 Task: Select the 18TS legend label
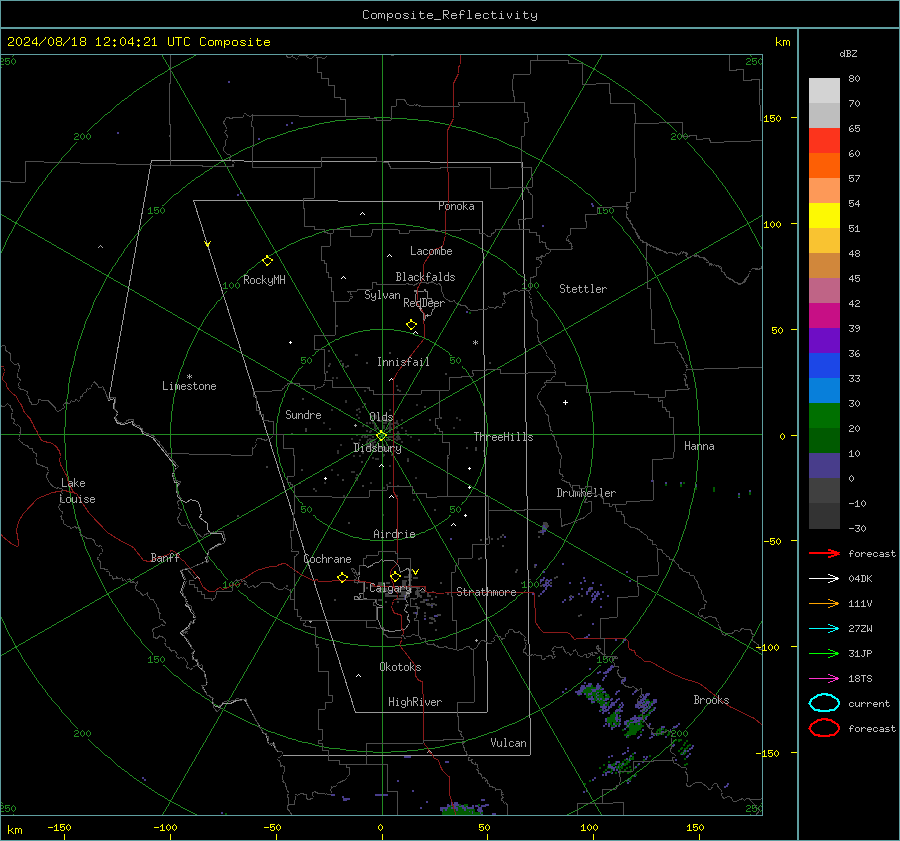860,679
